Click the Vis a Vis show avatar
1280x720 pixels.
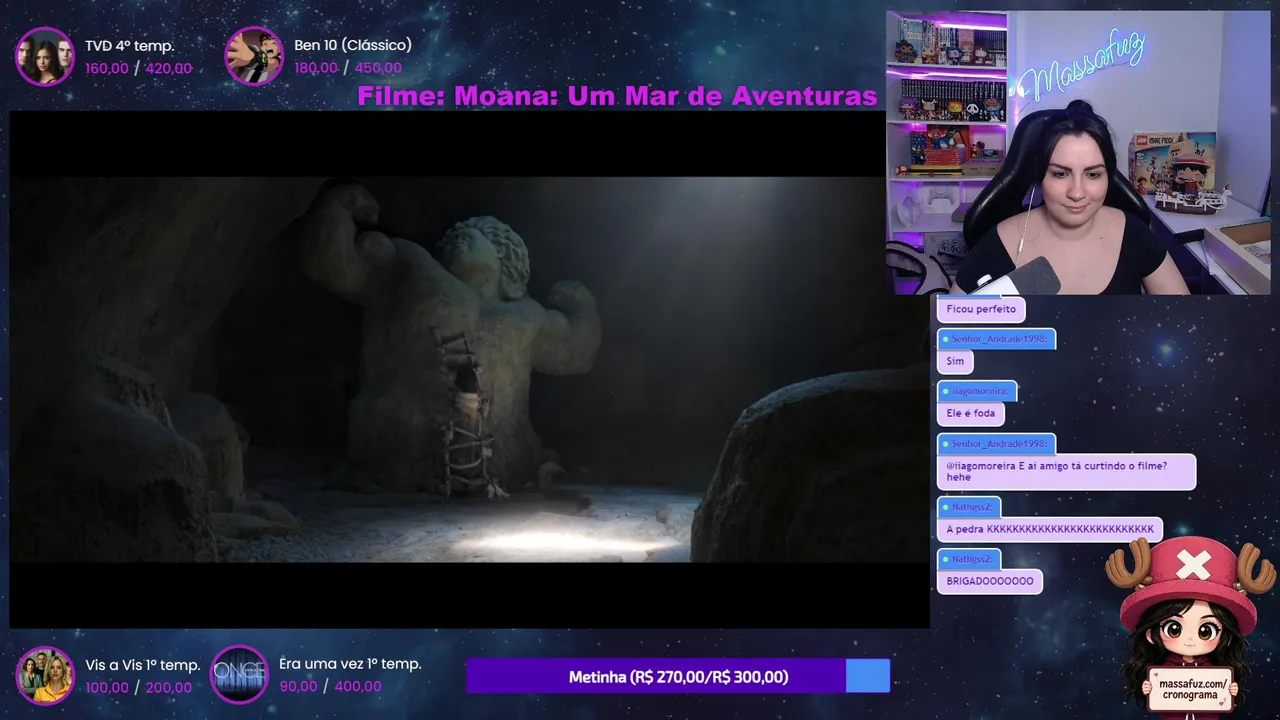pyautogui.click(x=45, y=675)
